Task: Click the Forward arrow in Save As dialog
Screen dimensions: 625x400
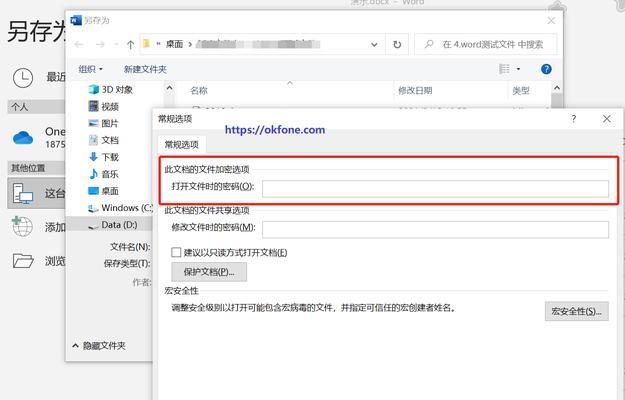Action: [x=100, y=44]
